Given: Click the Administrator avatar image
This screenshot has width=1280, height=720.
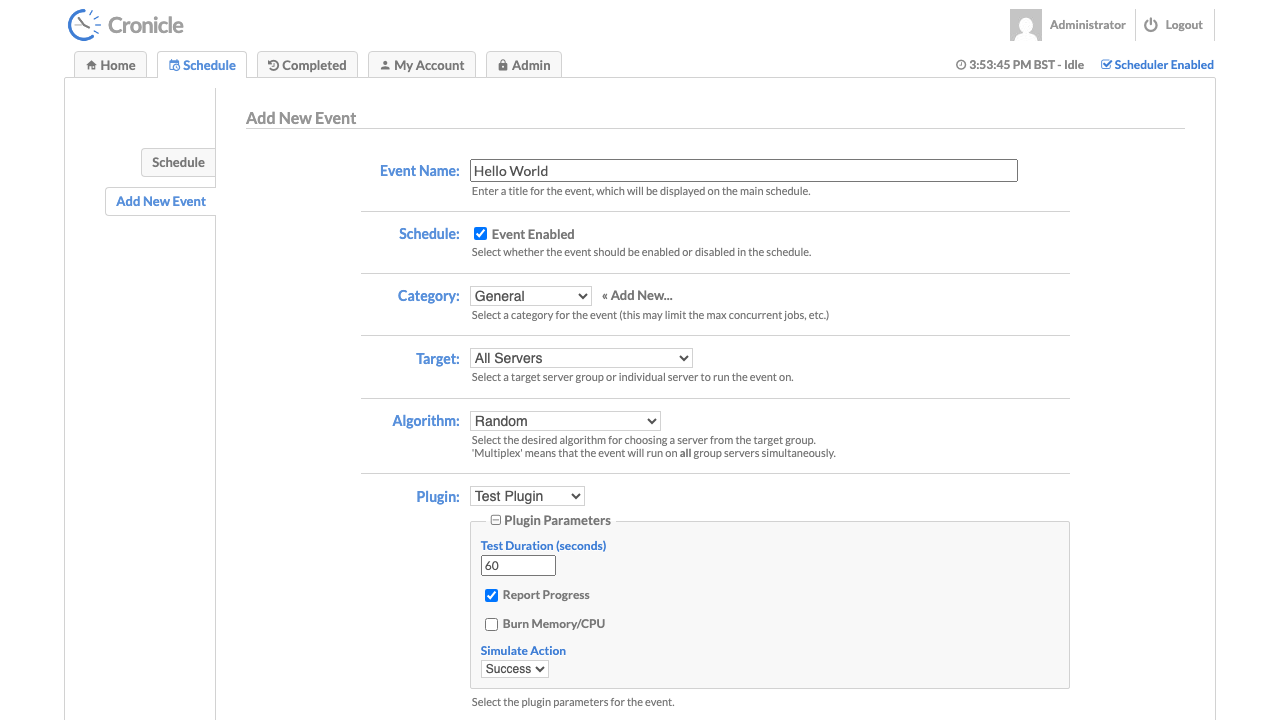Looking at the screenshot, I should pos(1026,25).
